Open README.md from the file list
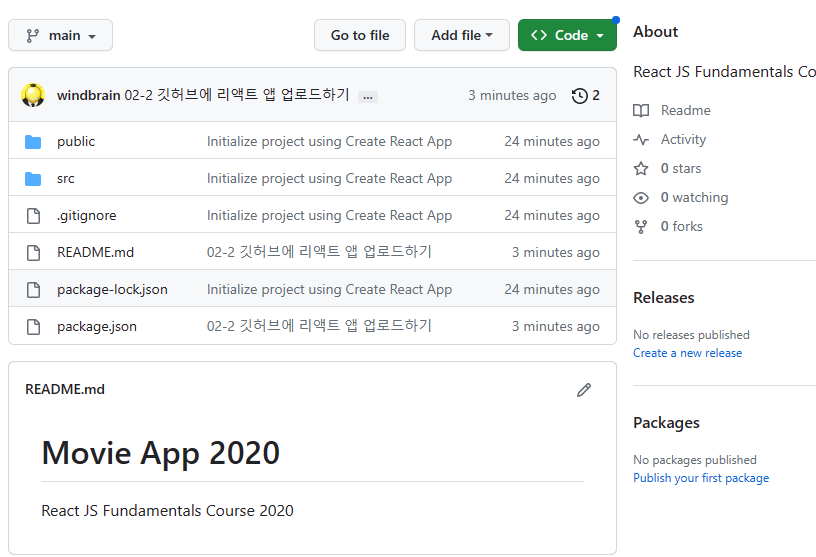 click(95, 252)
